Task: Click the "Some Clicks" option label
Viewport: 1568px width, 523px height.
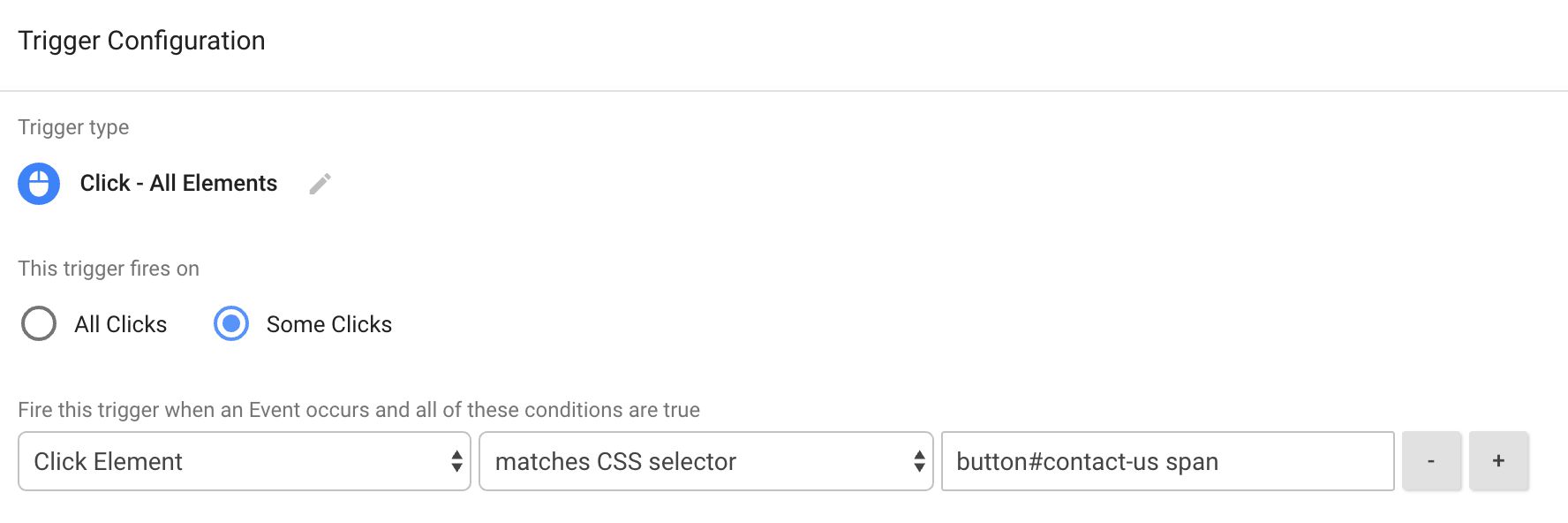Action: pos(329,324)
